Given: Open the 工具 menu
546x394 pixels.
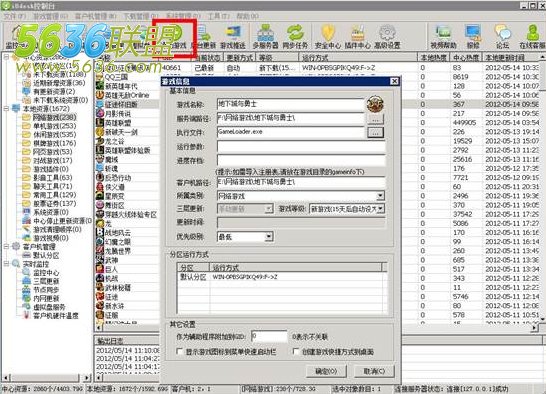Looking at the screenshot, I should [x=219, y=16].
